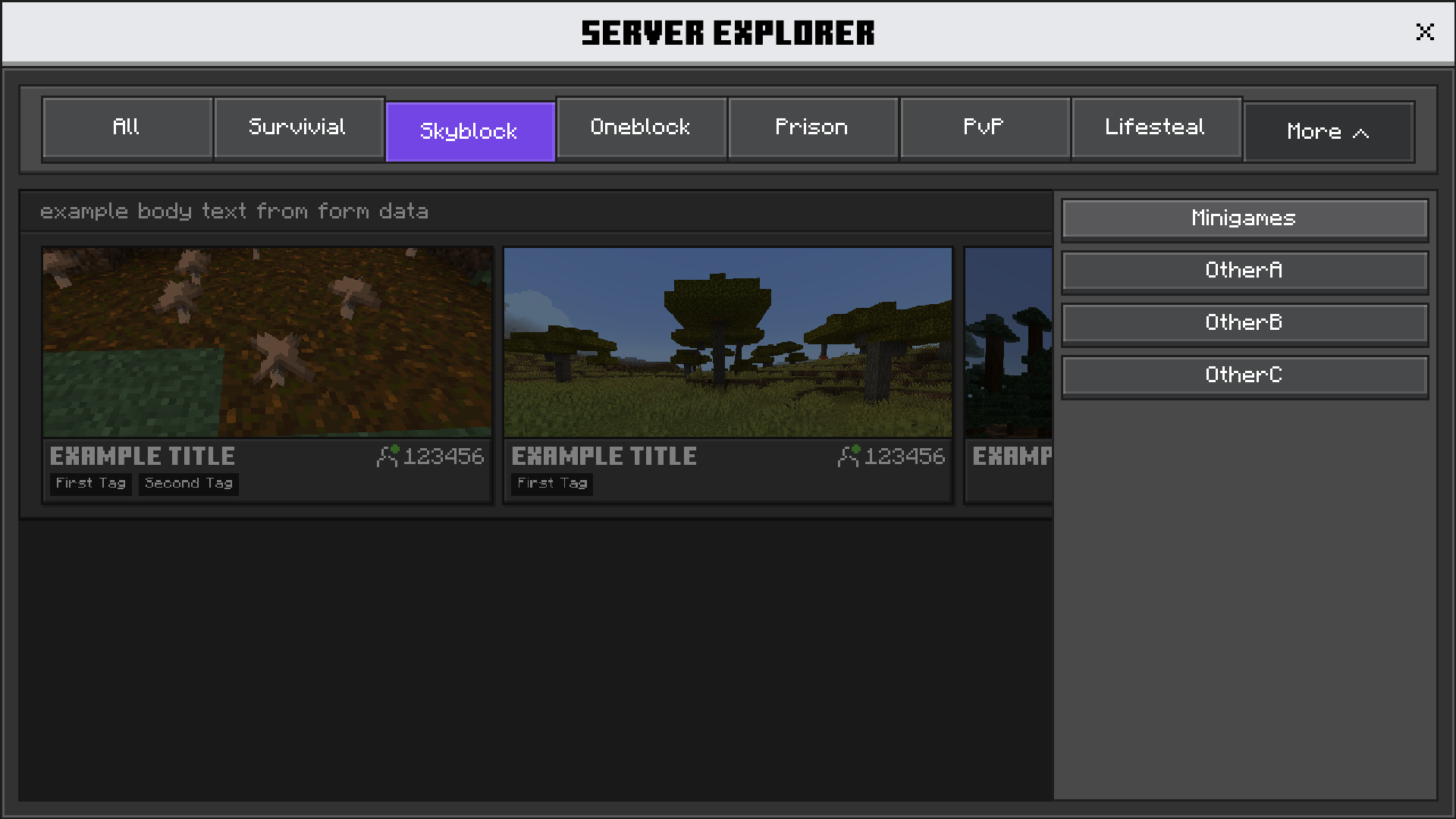1456x819 pixels.
Task: Click First Tag on the second server card
Action: click(x=553, y=484)
